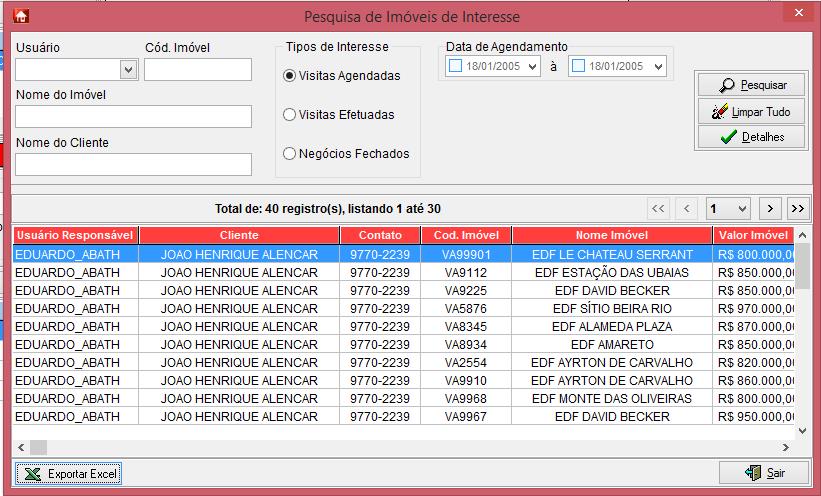Screen dimensions: 821x496
Task: Open the Usuário dropdown list
Action: (128, 70)
